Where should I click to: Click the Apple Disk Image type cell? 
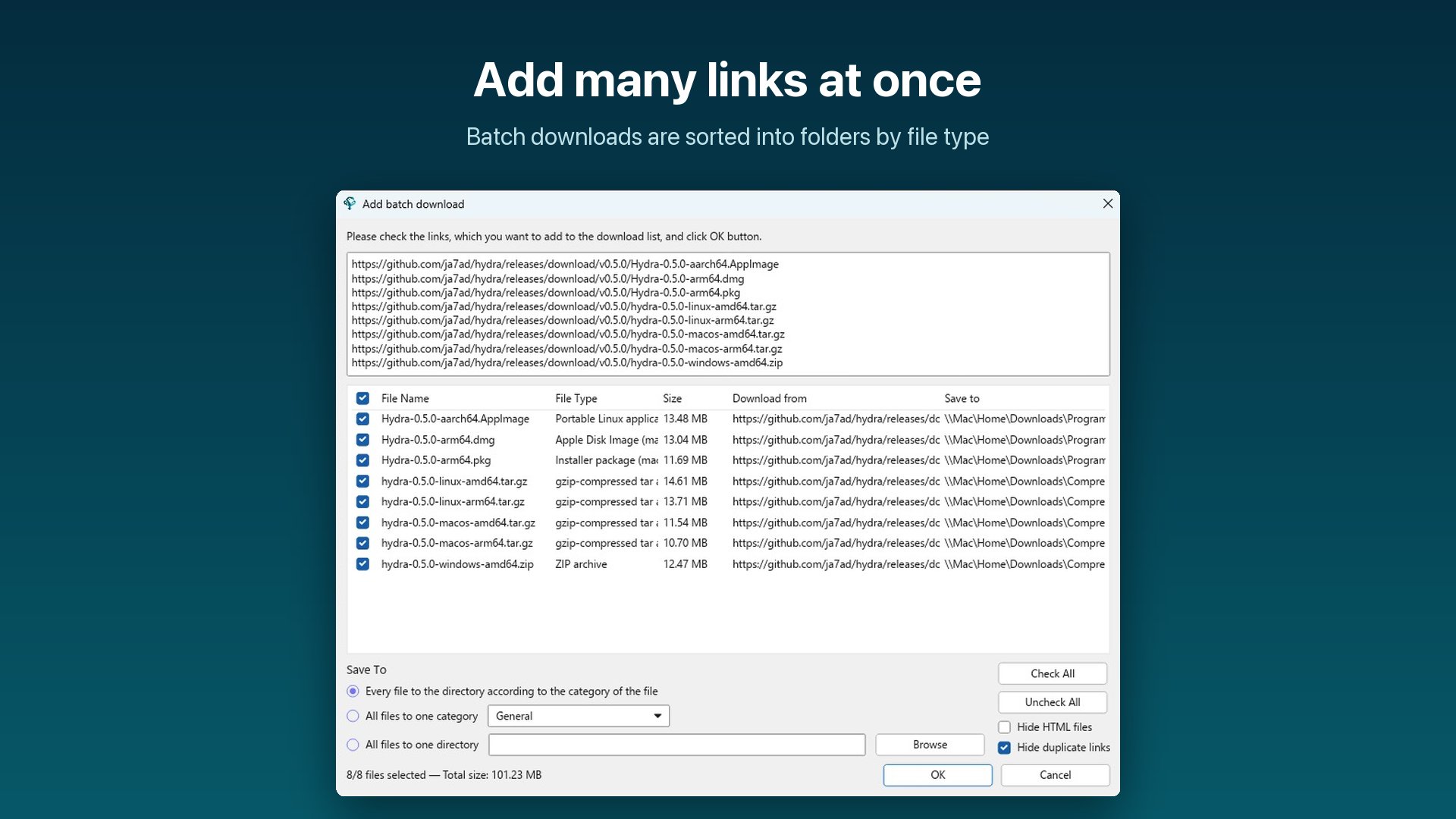pos(606,440)
